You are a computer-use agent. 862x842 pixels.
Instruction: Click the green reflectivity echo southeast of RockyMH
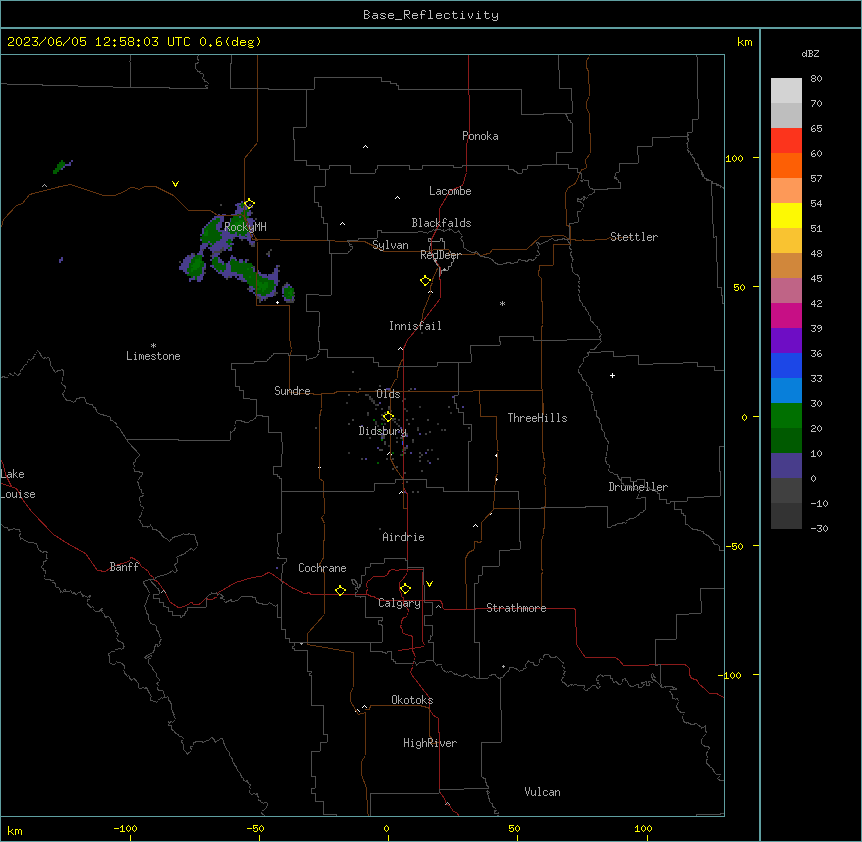click(263, 285)
